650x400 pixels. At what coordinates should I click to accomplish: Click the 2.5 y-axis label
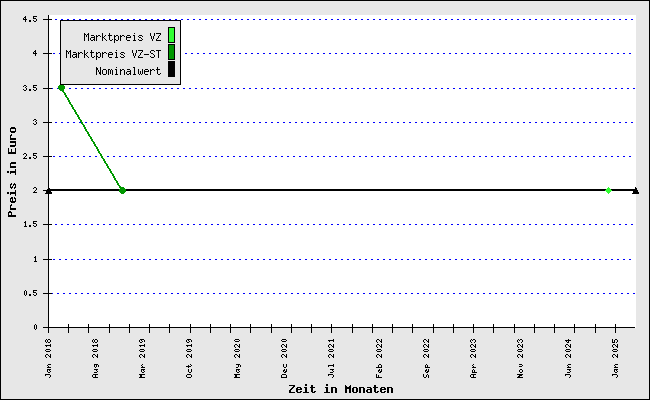30,156
